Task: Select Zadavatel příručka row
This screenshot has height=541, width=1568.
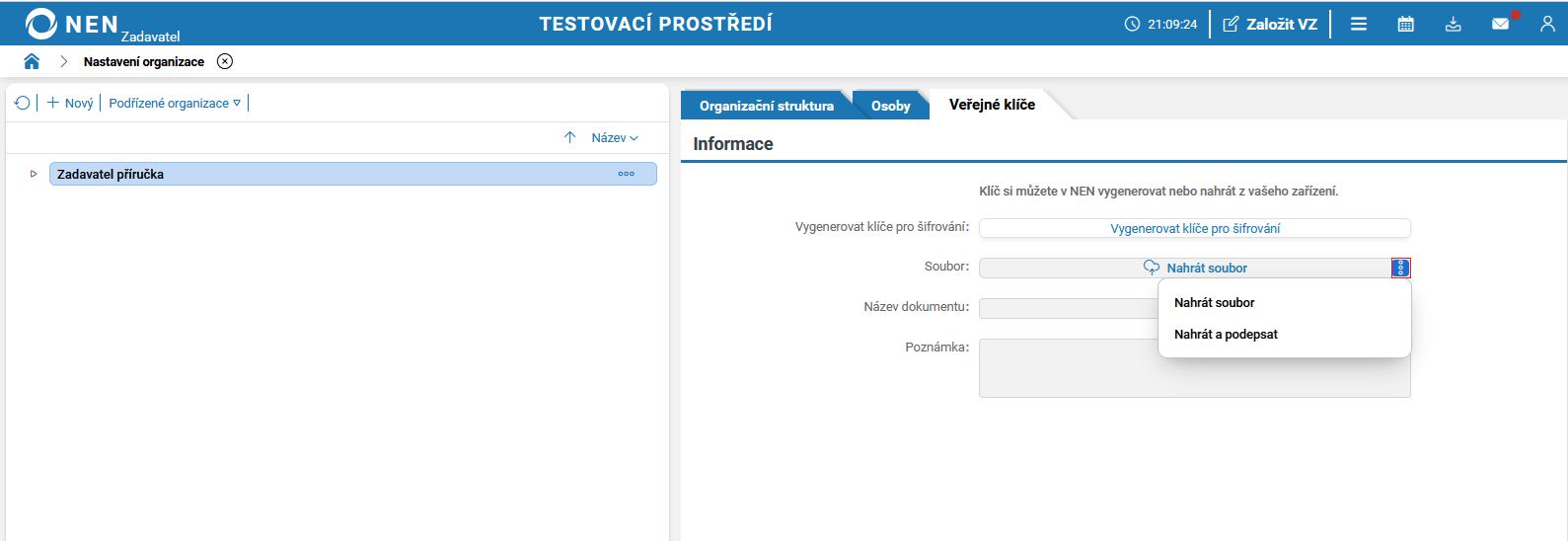Action: point(353,174)
